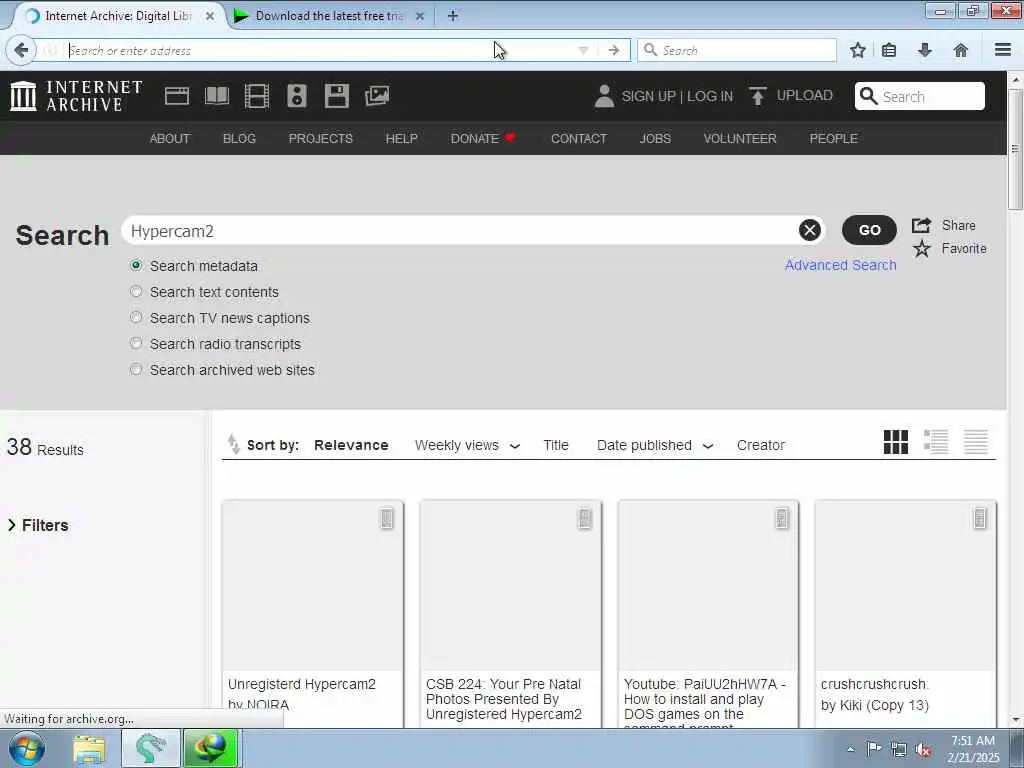Click the LOG IN link

[710, 97]
